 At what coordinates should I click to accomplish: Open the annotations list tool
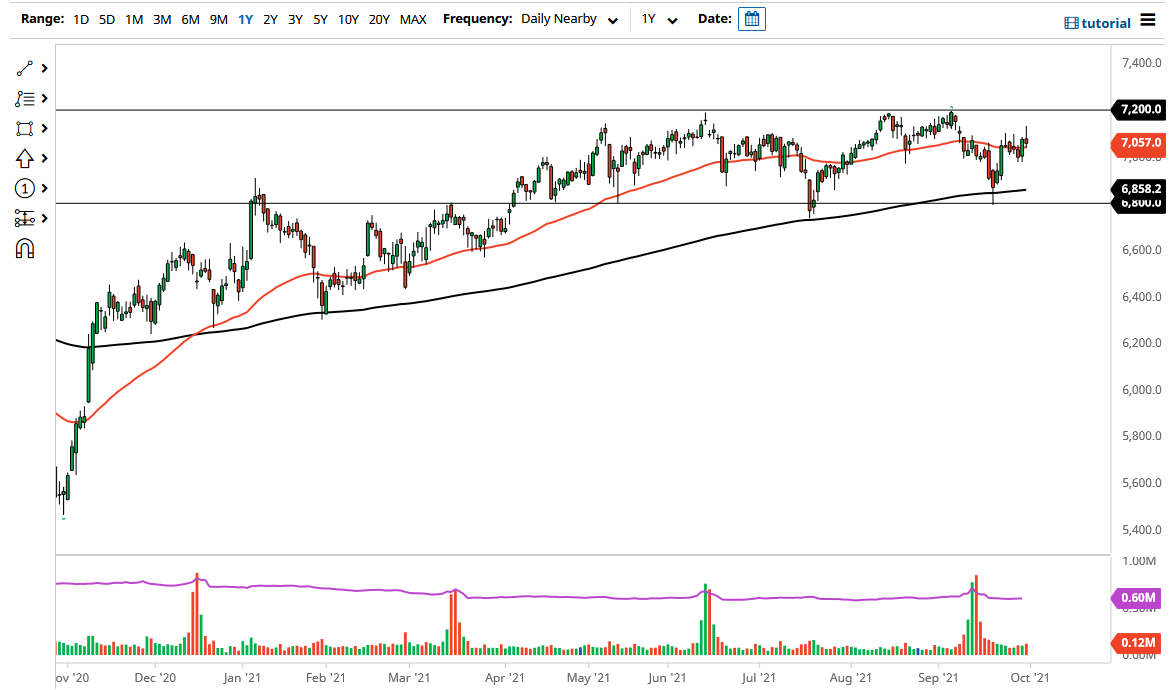[24, 98]
